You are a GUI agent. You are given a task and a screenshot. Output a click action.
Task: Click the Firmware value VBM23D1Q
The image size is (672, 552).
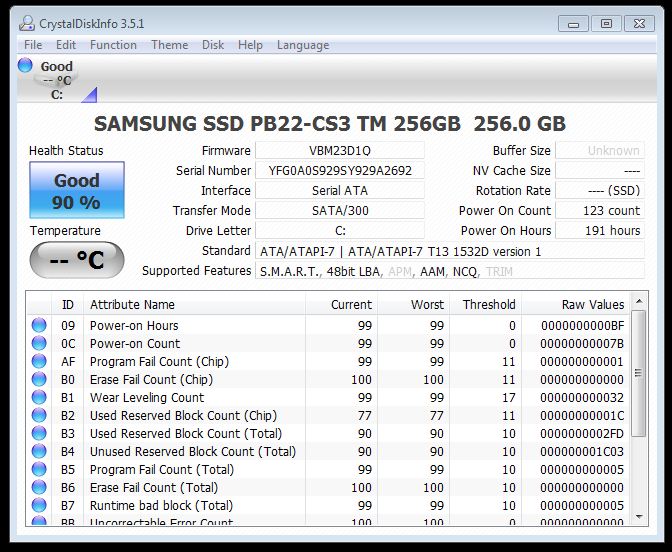point(340,150)
